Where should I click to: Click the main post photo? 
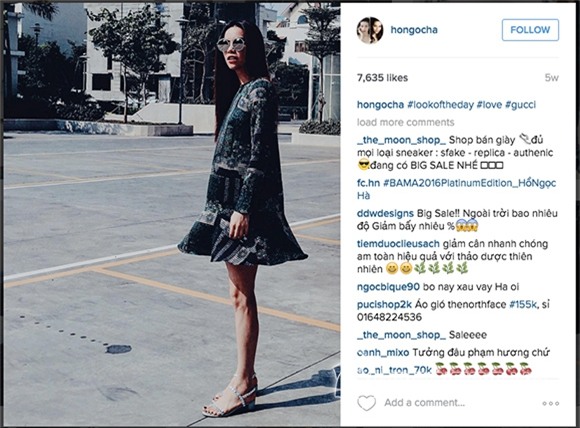click(x=172, y=215)
